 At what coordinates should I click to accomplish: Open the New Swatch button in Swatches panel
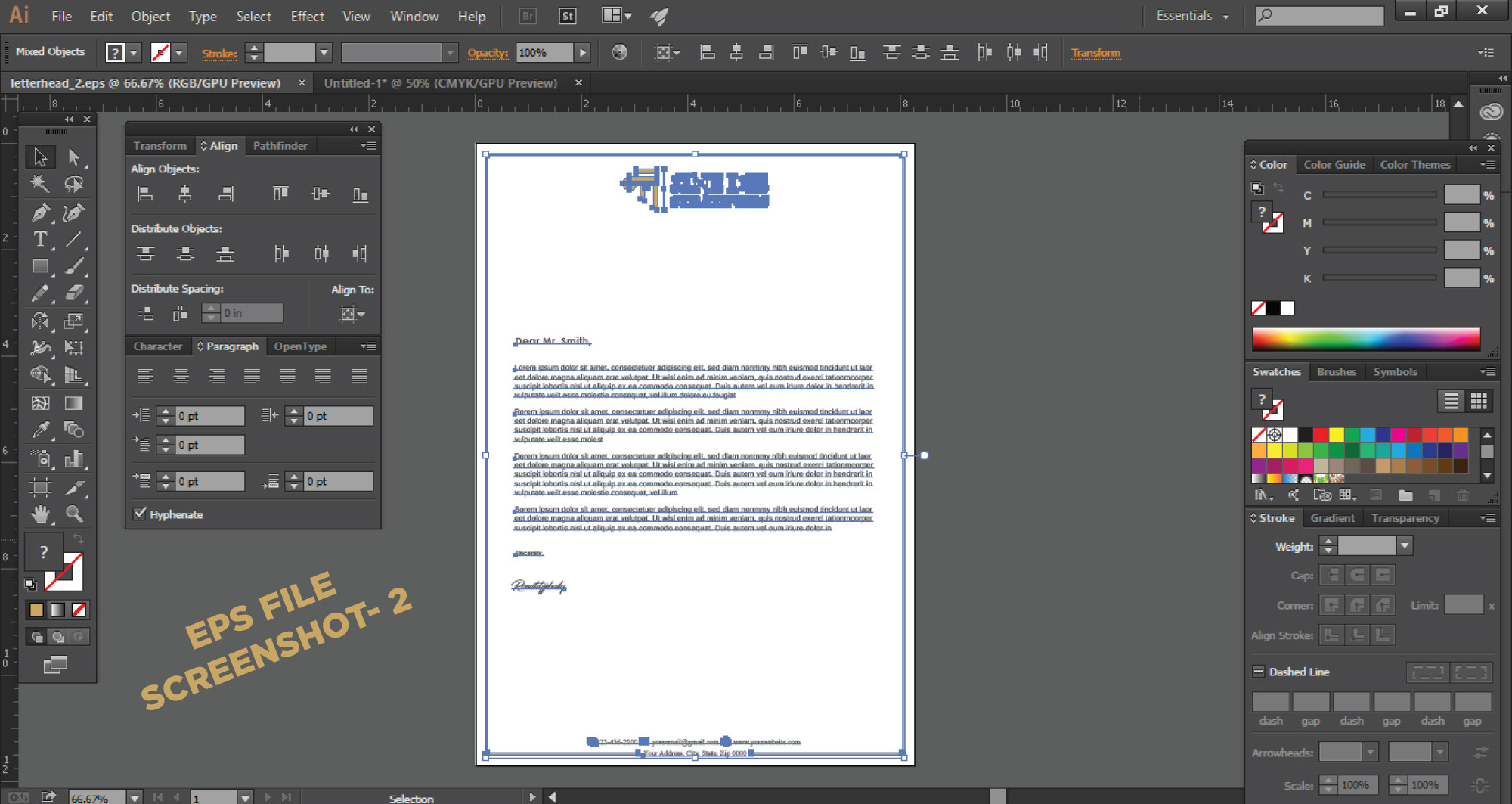pyautogui.click(x=1435, y=495)
